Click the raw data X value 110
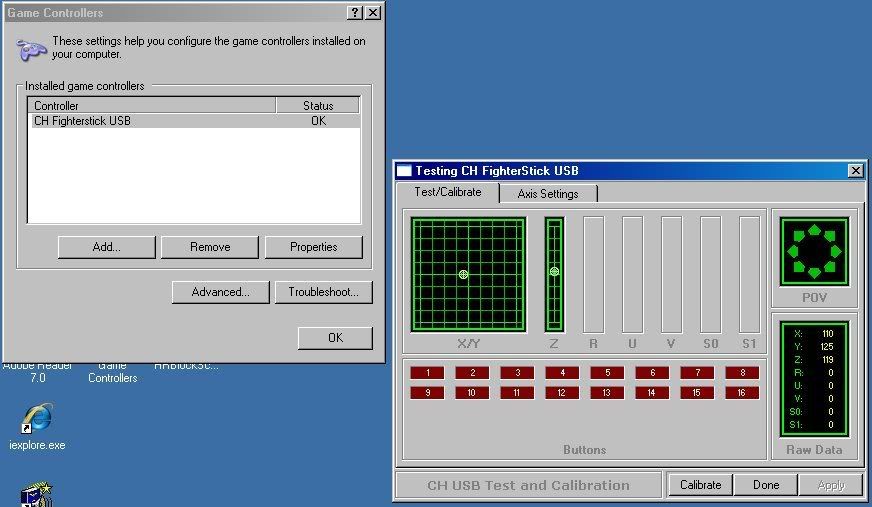The image size is (872, 507). 828,334
